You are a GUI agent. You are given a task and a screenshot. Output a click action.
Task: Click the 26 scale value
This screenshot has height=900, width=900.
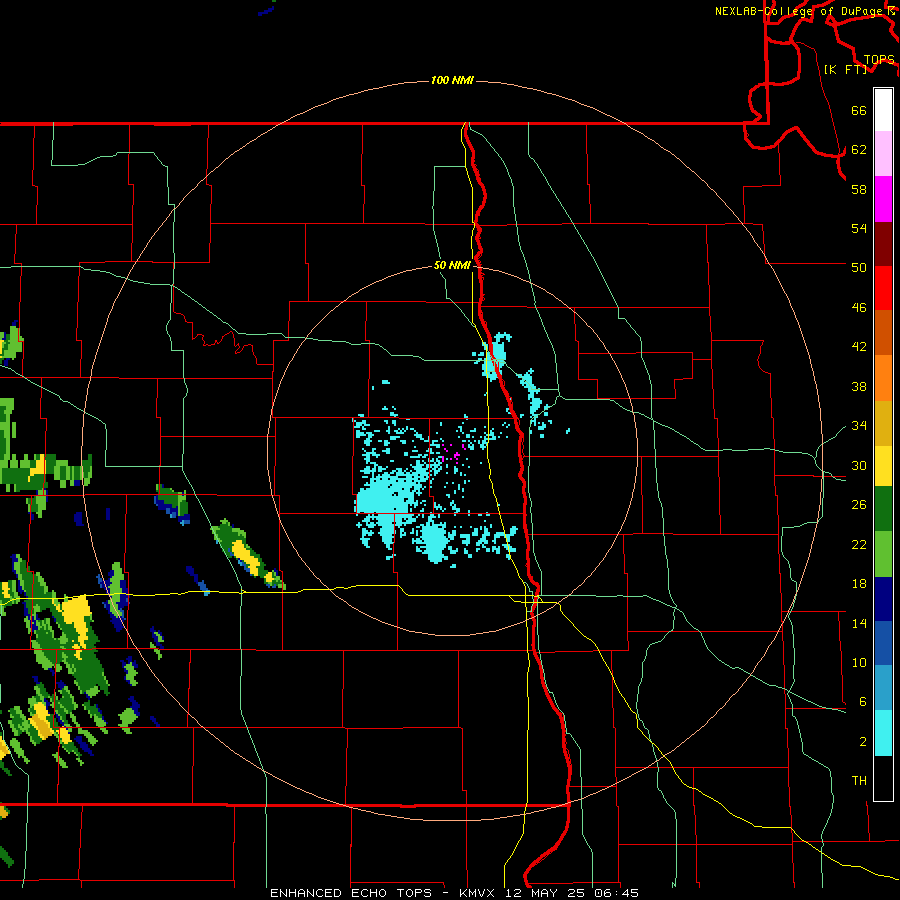[859, 505]
